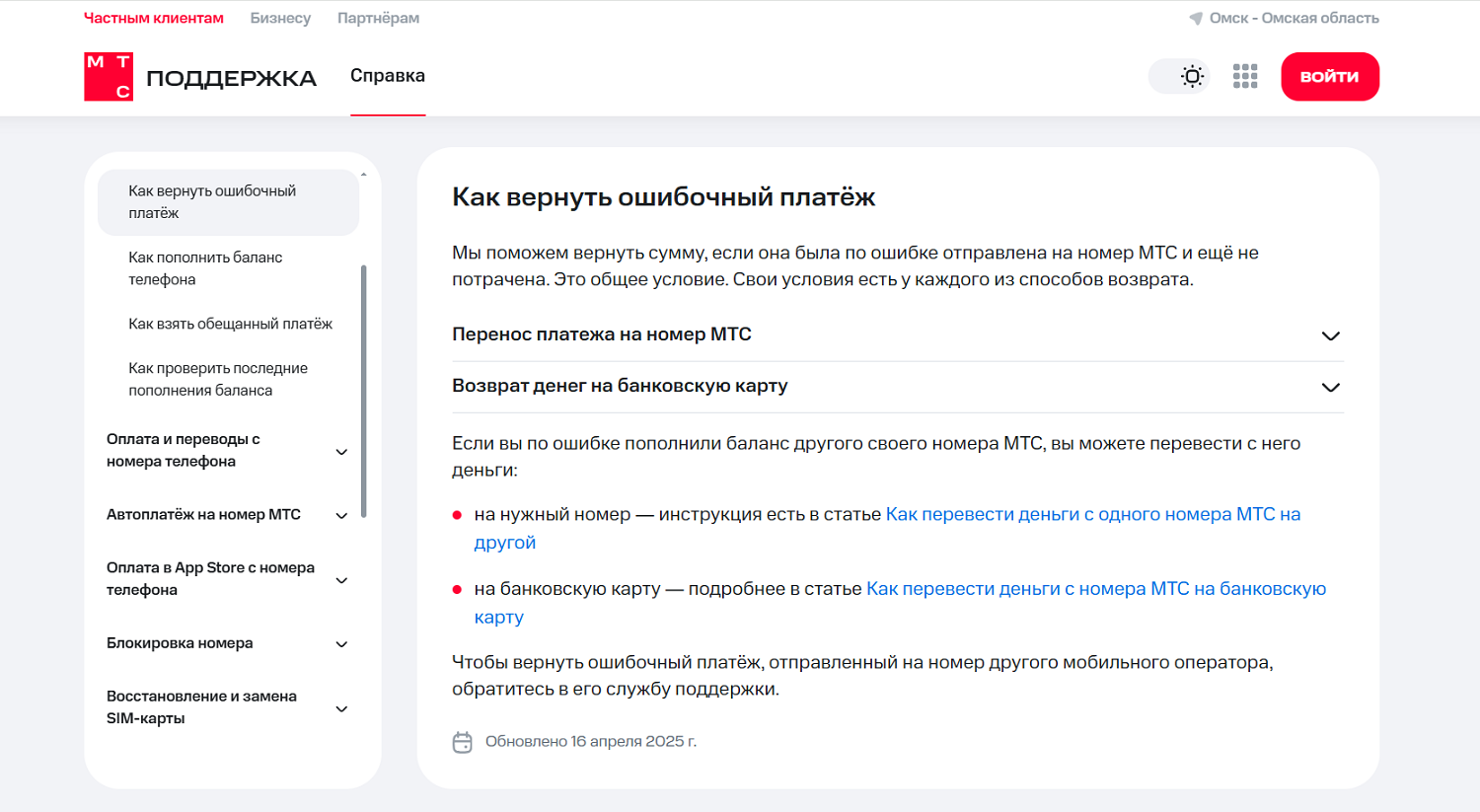The width and height of the screenshot is (1480, 812).
Task: Click sidebar label Оплата и переводы с номера телефона
Action: pos(183,450)
